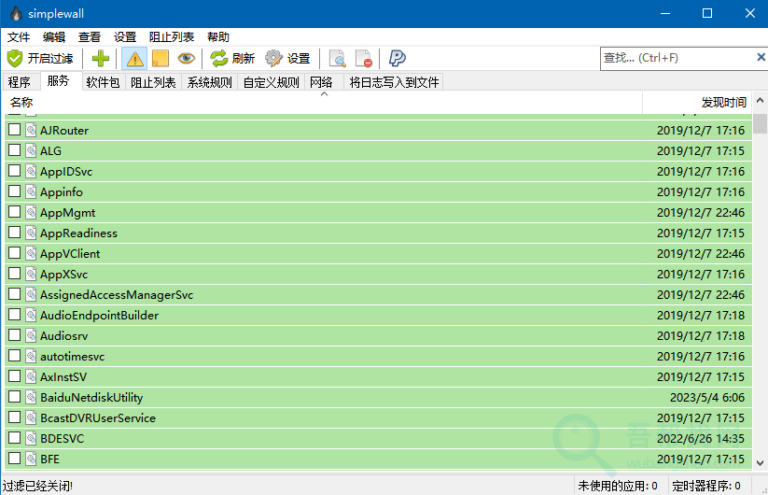Image resolution: width=768 pixels, height=495 pixels.
Task: Open the 阻止列表 menu in menu bar
Action: click(172, 37)
